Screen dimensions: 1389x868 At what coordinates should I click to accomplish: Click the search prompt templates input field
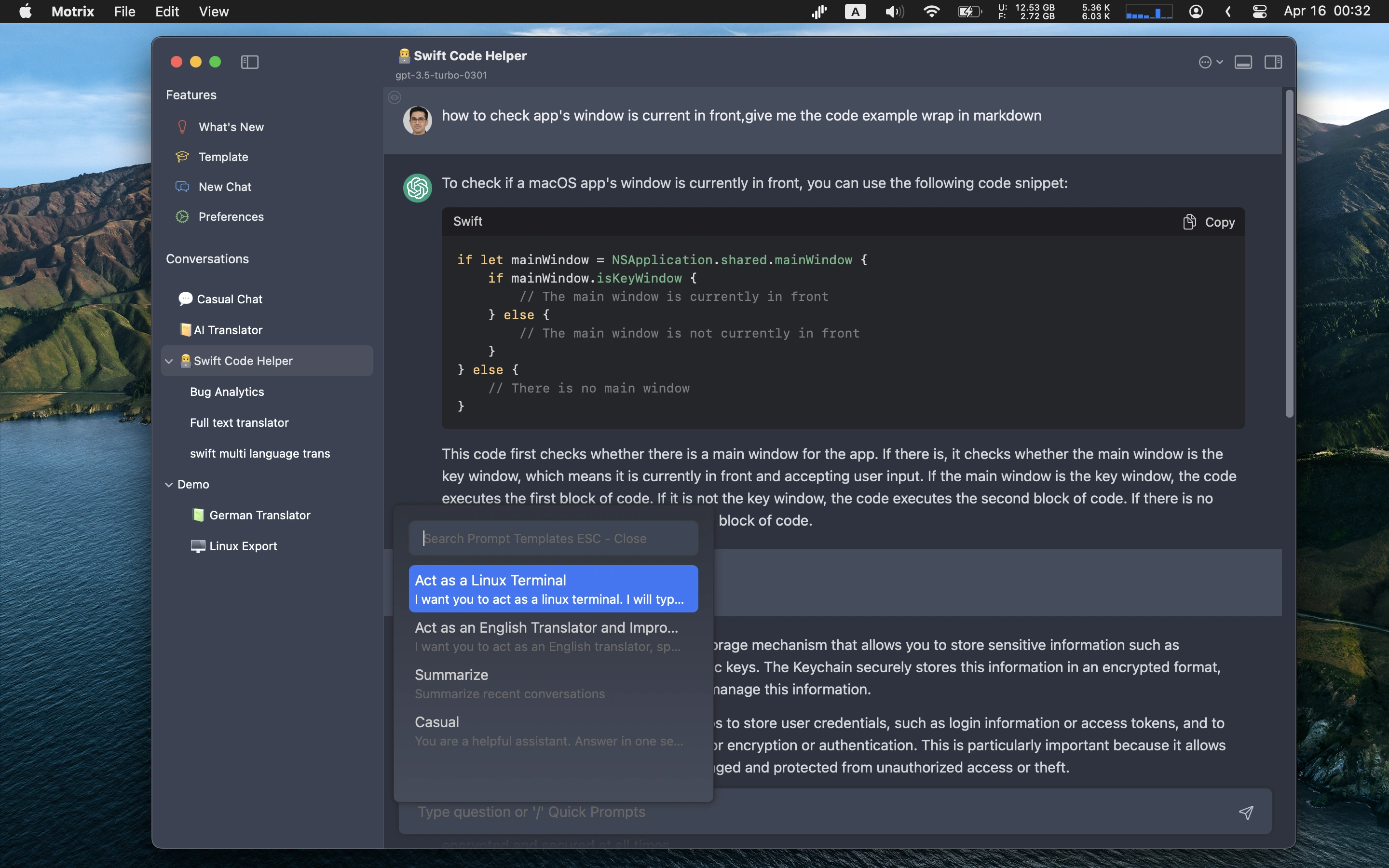[553, 537]
